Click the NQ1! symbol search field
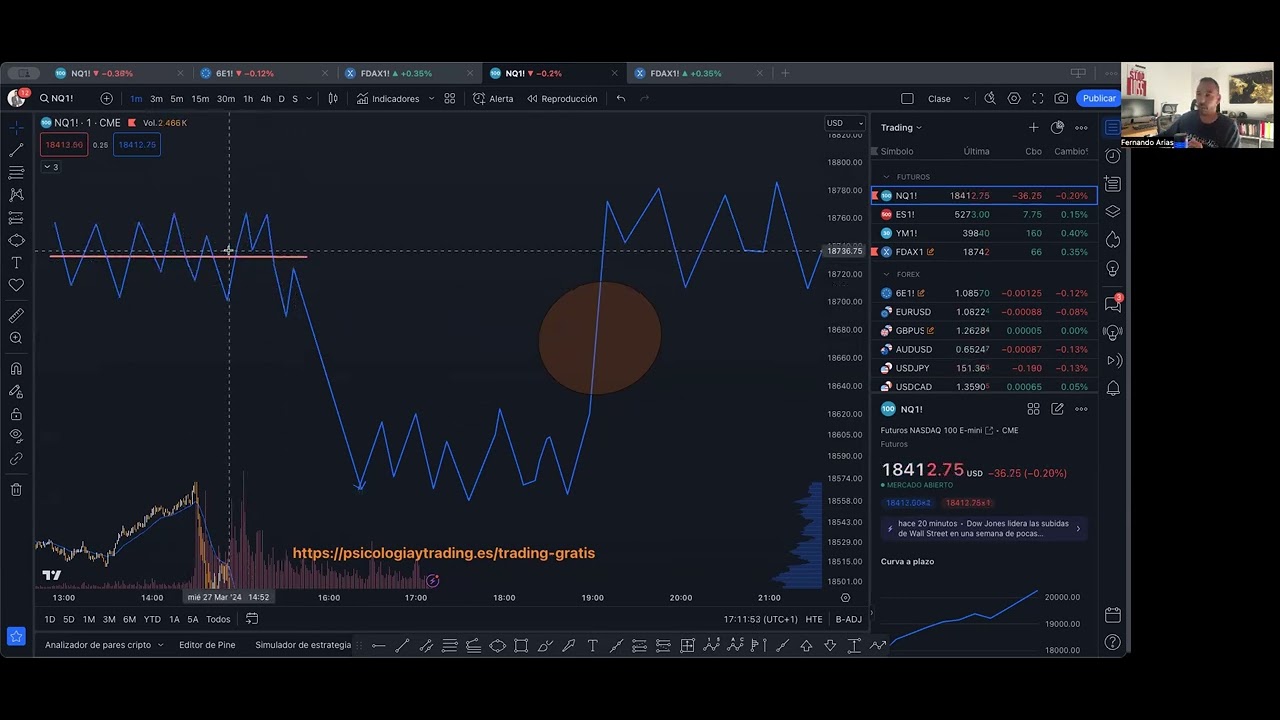The width and height of the screenshot is (1280, 720). [x=63, y=99]
